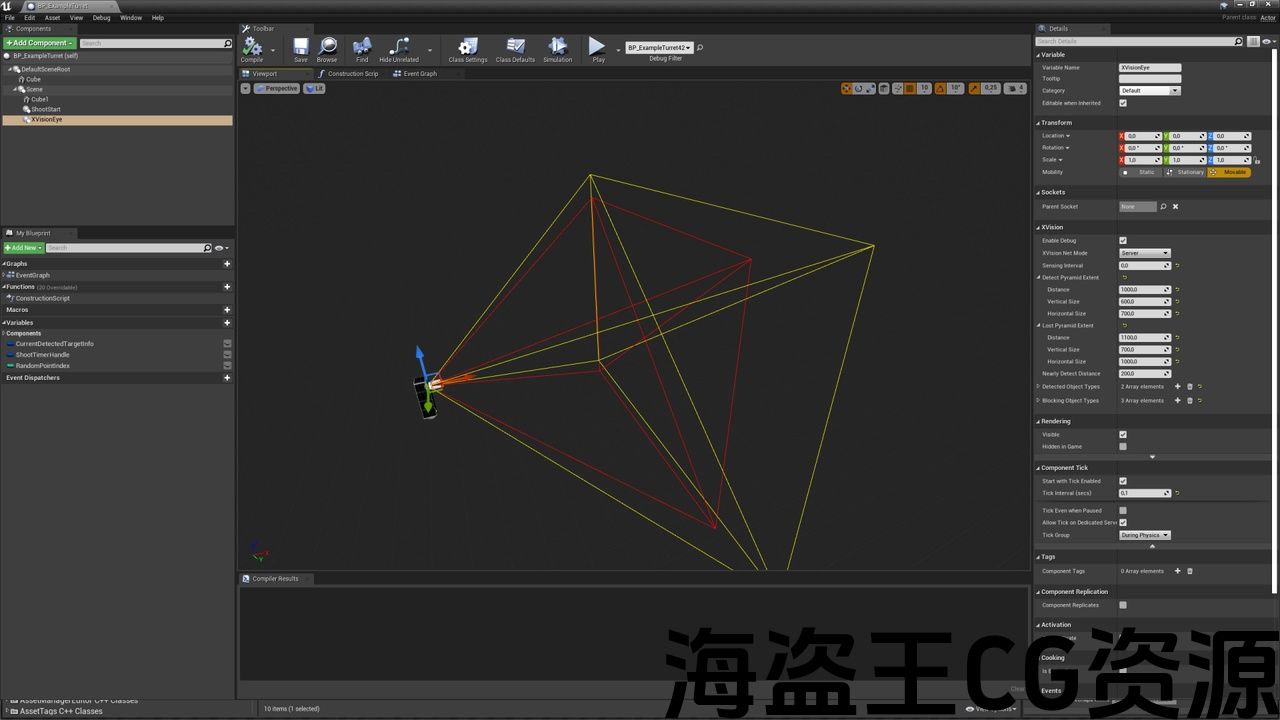Start Simulation from toolbar
Viewport: 1280px width, 720px height.
pos(557,47)
